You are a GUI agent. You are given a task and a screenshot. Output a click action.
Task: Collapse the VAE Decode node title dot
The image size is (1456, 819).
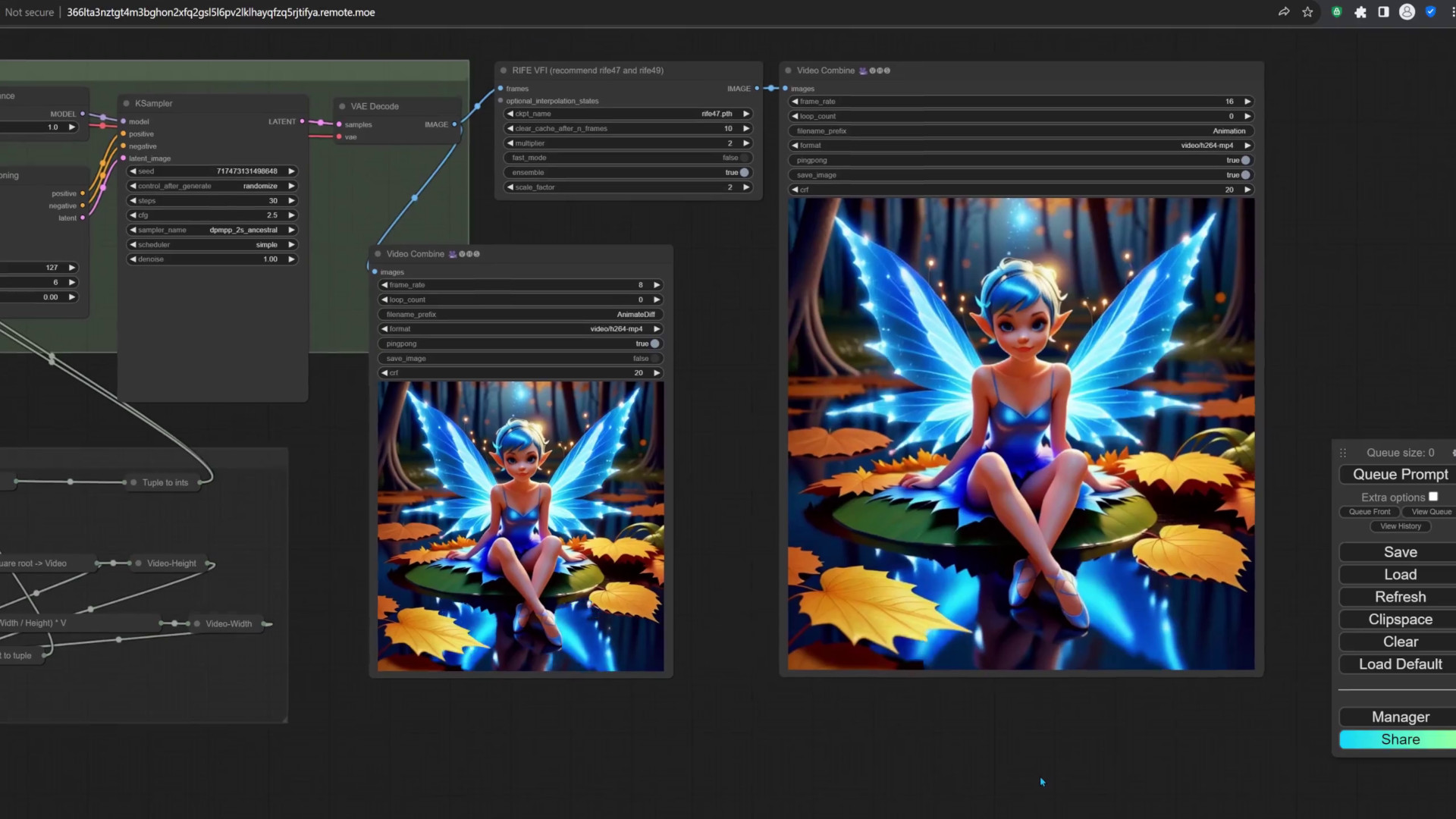pyautogui.click(x=343, y=106)
